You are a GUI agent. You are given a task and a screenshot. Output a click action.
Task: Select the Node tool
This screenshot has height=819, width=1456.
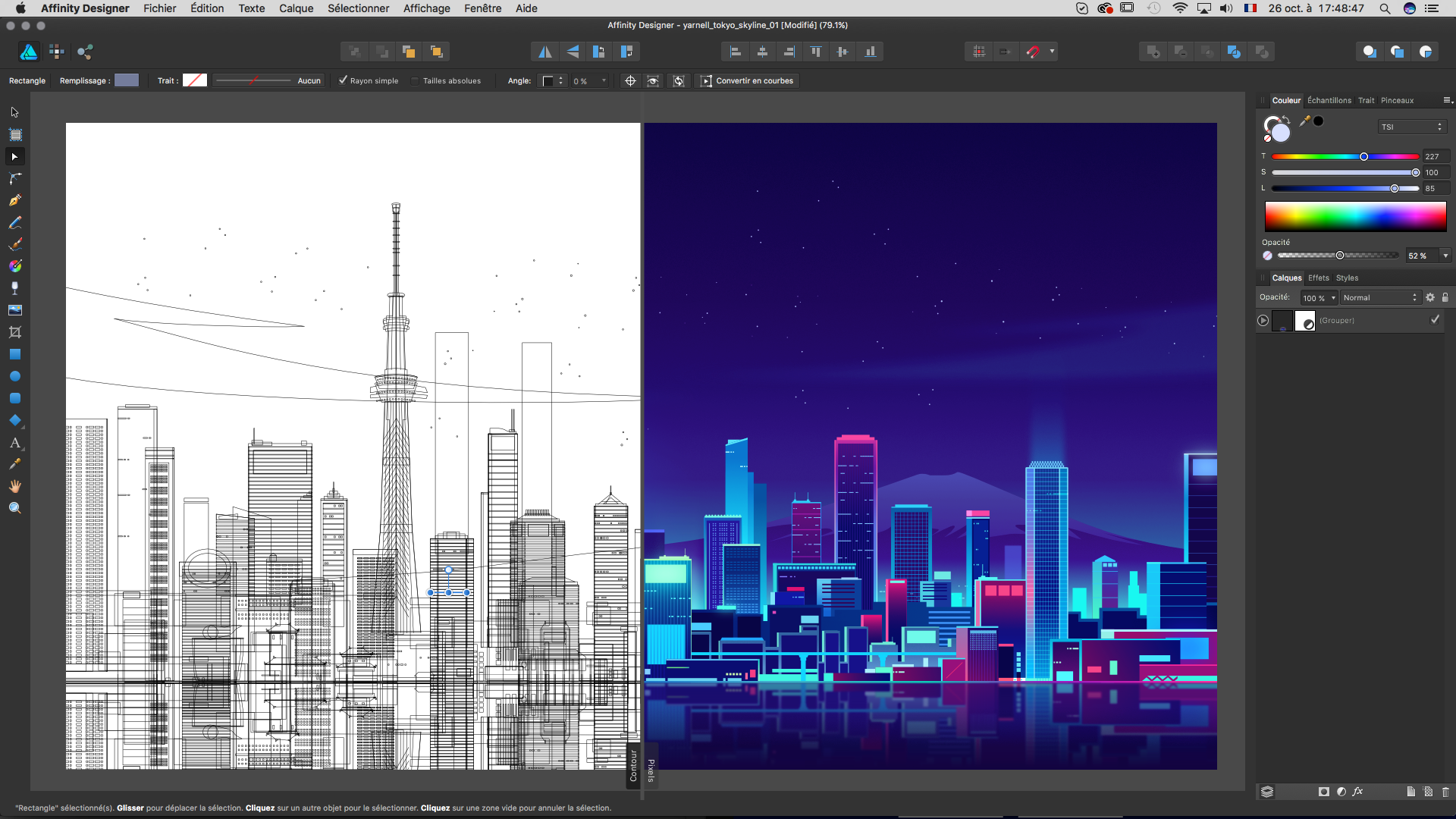14,156
